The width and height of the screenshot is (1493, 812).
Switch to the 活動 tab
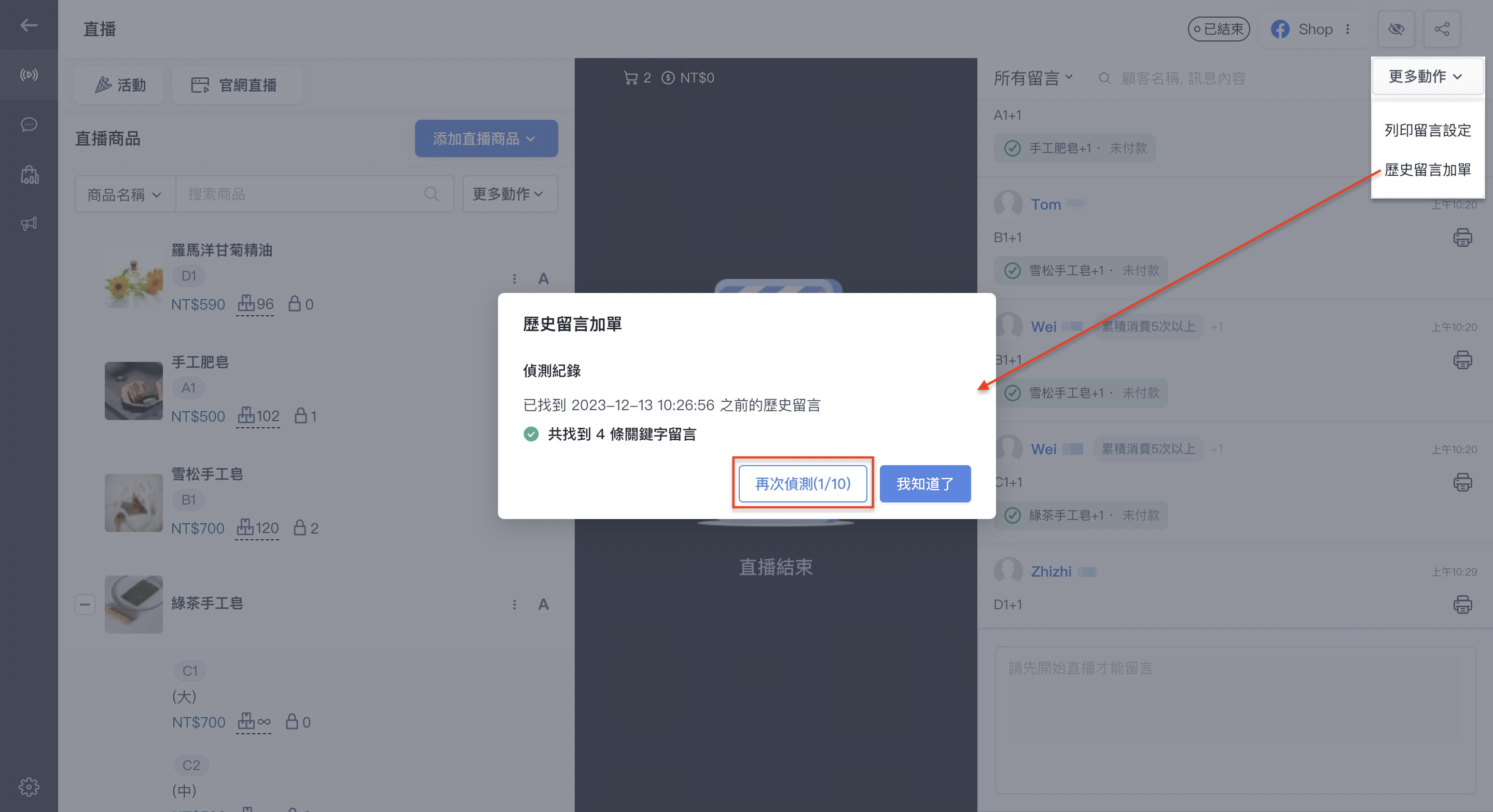click(120, 85)
